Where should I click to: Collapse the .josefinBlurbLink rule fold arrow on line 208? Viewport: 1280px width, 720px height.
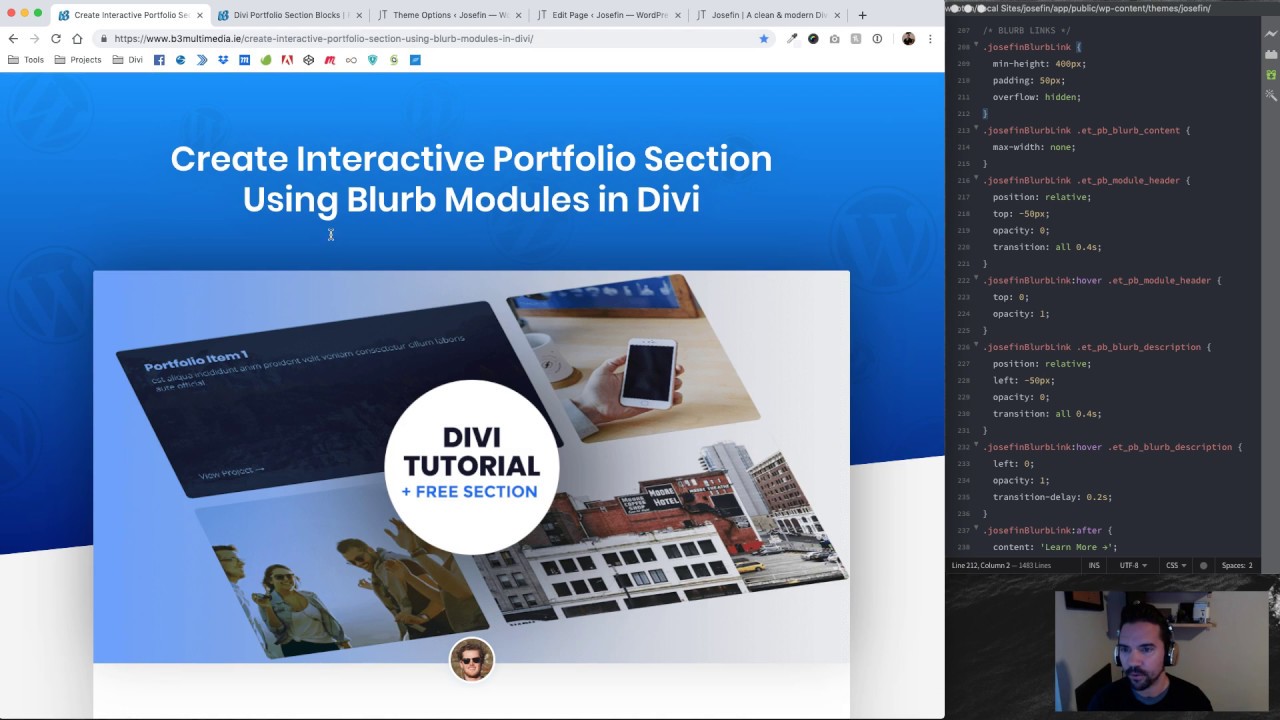(976, 47)
